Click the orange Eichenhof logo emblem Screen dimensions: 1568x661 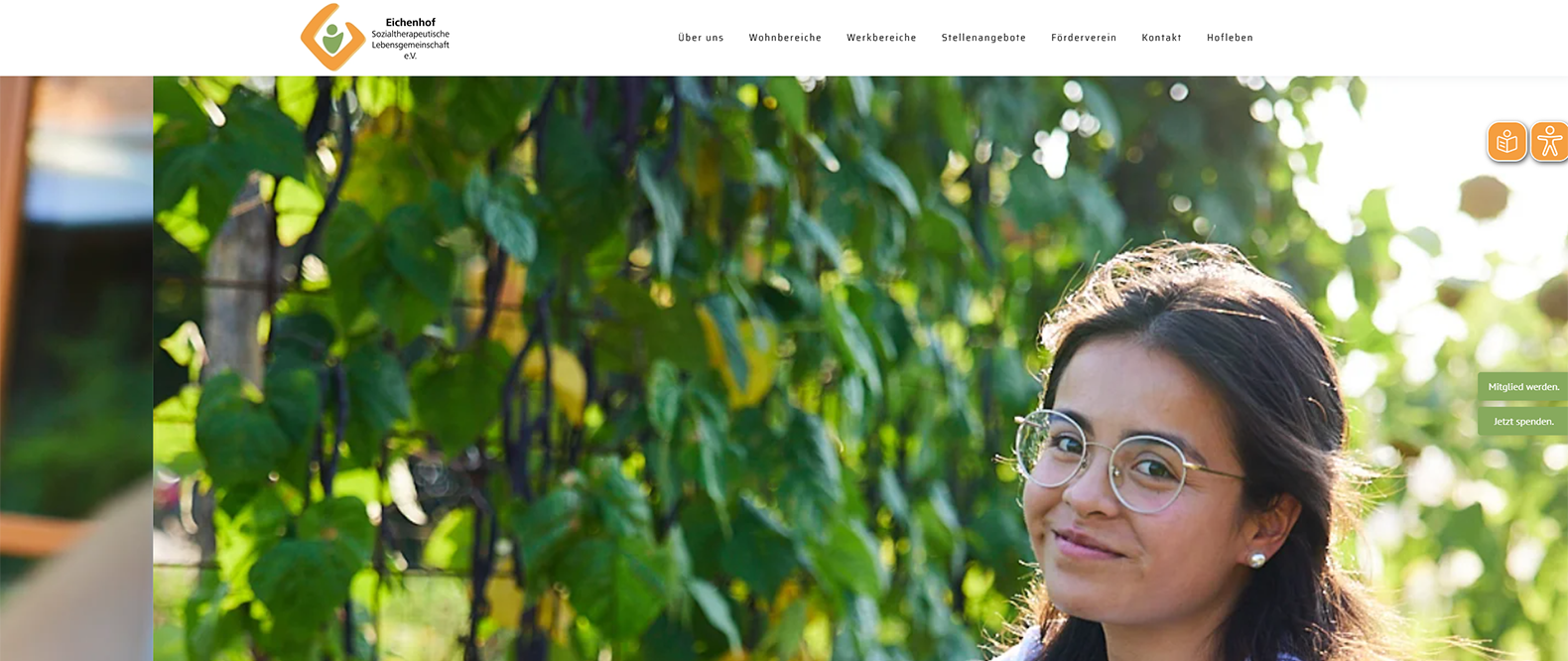pos(332,37)
